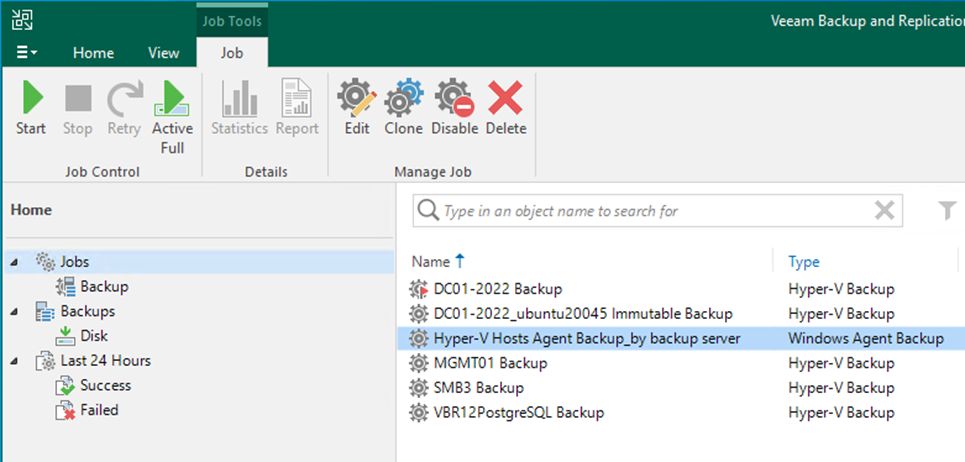Click the Last 24 Hours node icon
The image size is (965, 462).
click(45, 361)
